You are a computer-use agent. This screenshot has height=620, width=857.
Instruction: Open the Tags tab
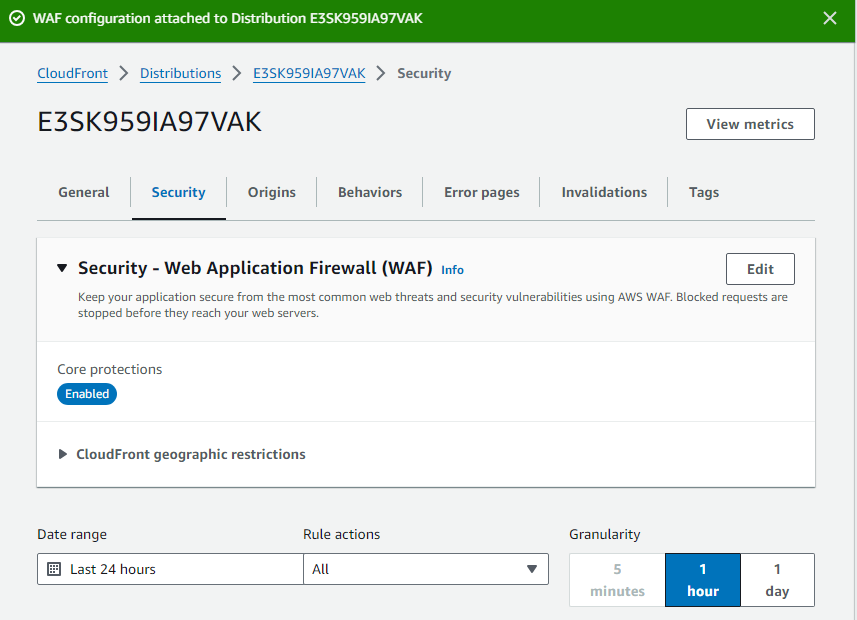point(703,192)
